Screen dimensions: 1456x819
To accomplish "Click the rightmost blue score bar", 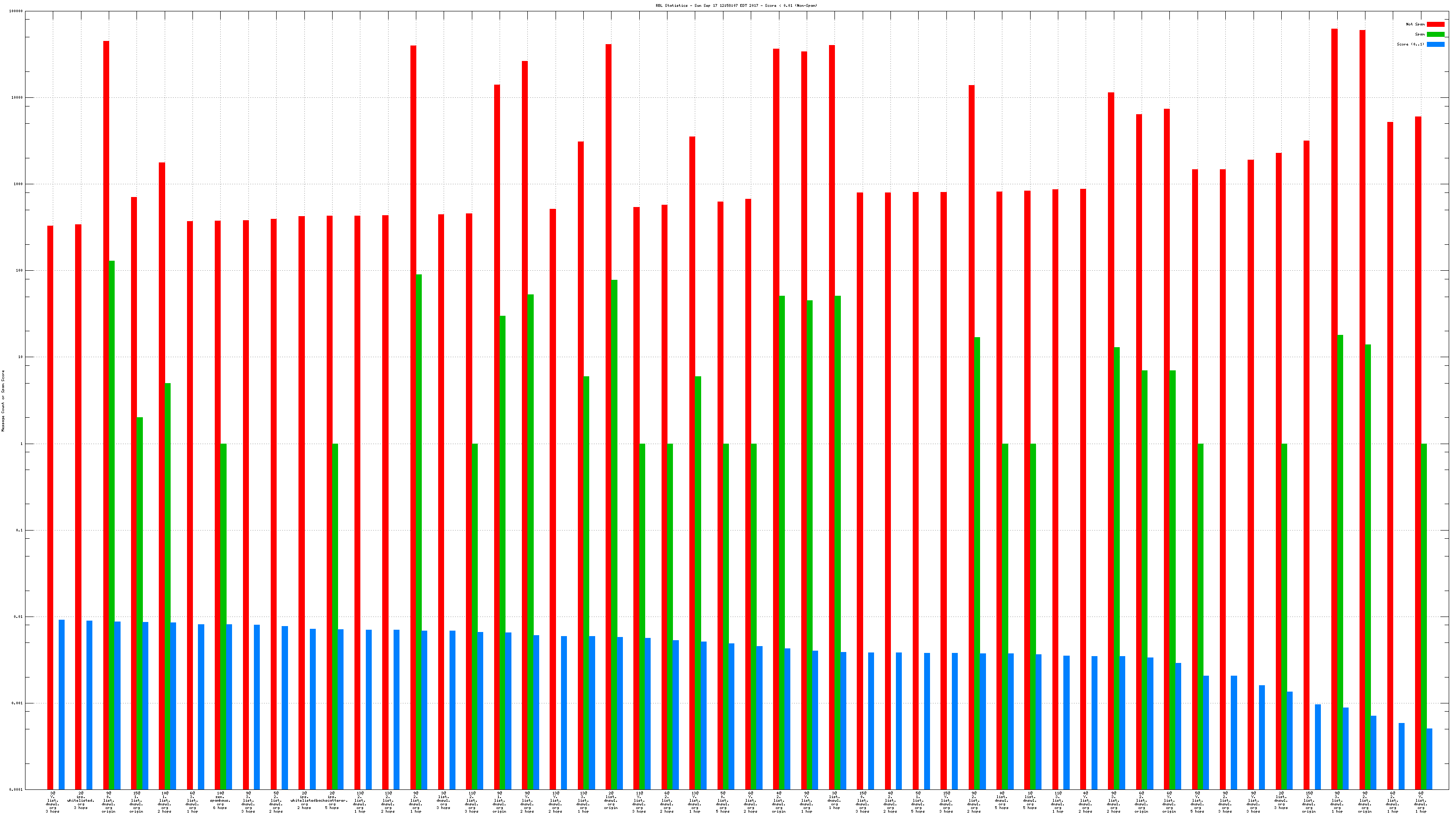I will point(1430,758).
